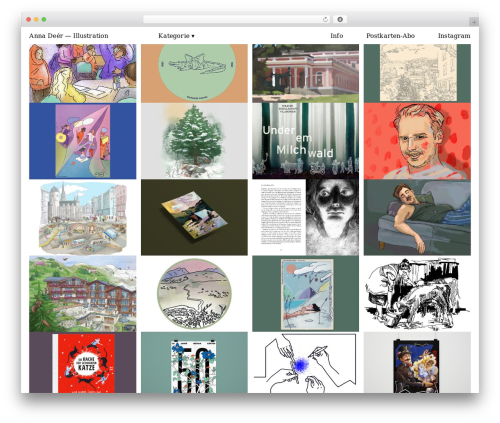The height and width of the screenshot is (423, 500).
Task: Open the hanging poster with top-hat man
Action: tap(417, 362)
